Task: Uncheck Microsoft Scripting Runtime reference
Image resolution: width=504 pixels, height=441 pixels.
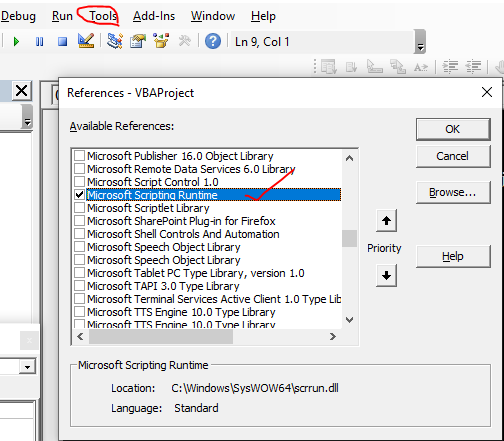Action: coord(79,195)
